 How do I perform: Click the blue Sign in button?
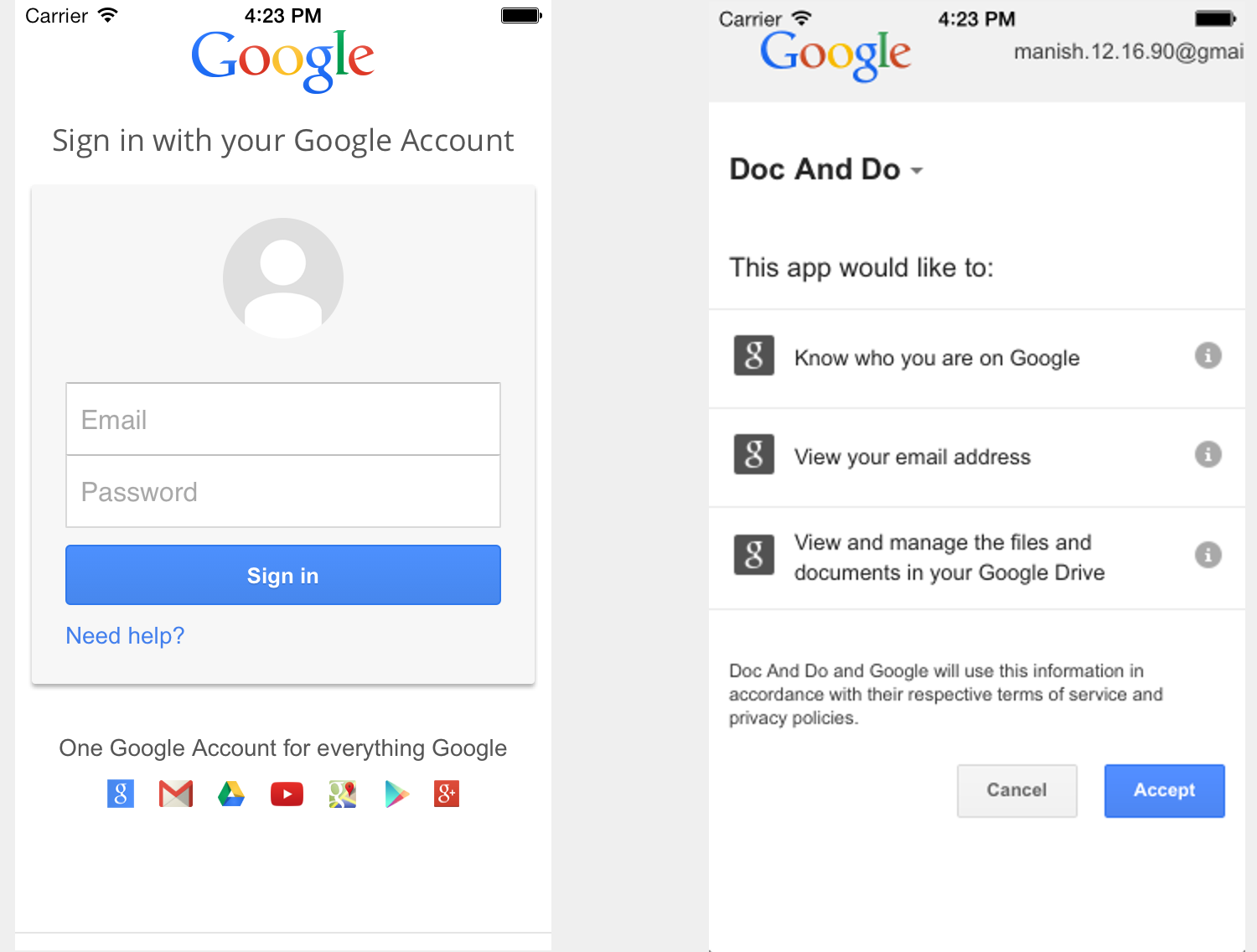pos(283,575)
